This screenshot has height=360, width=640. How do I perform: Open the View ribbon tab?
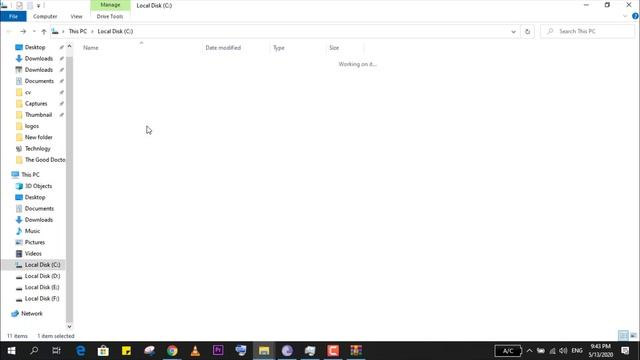(76, 16)
